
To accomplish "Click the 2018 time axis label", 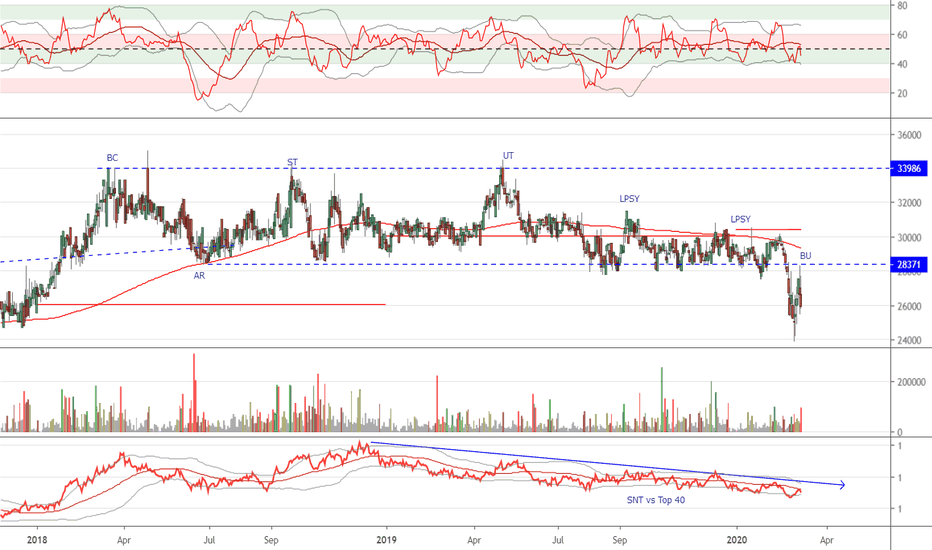I will (x=37, y=540).
